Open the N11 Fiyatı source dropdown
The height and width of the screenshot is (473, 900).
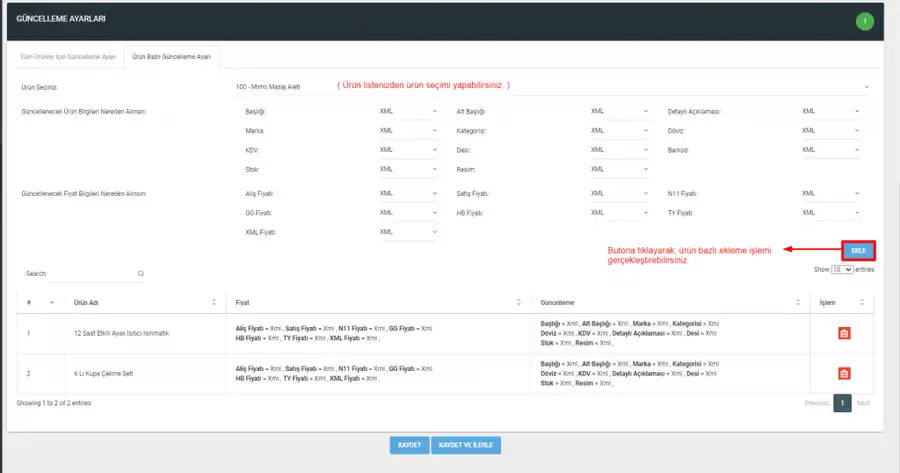click(x=830, y=193)
